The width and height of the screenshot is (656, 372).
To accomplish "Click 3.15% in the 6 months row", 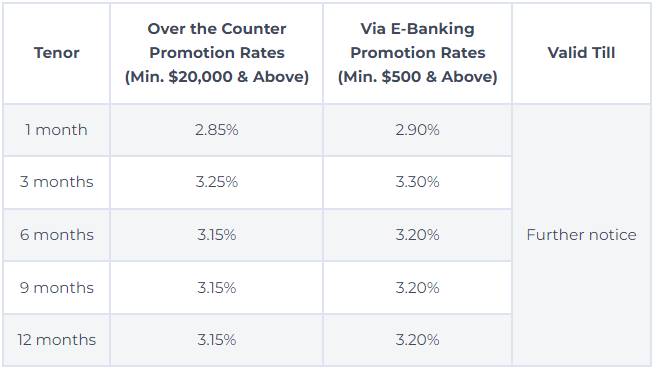I will (217, 235).
